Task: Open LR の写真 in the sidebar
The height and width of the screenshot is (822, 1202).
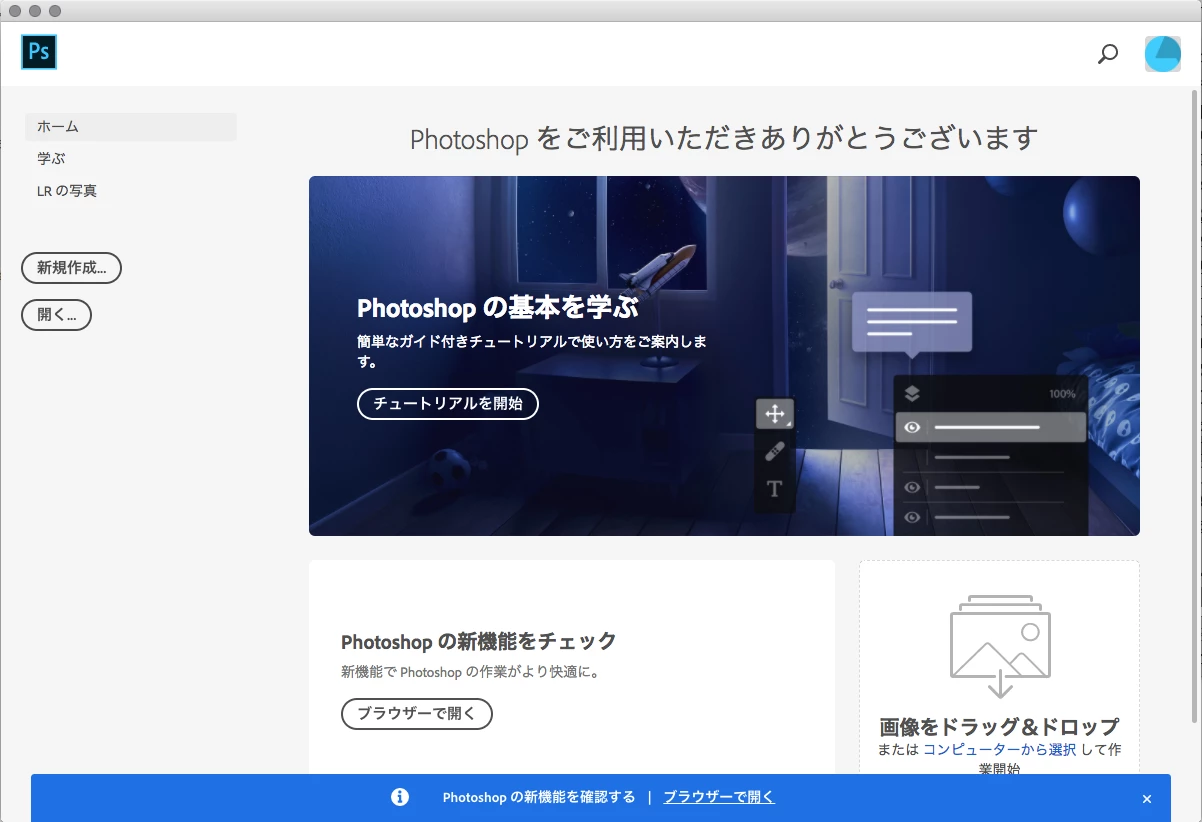Action: click(x=67, y=191)
